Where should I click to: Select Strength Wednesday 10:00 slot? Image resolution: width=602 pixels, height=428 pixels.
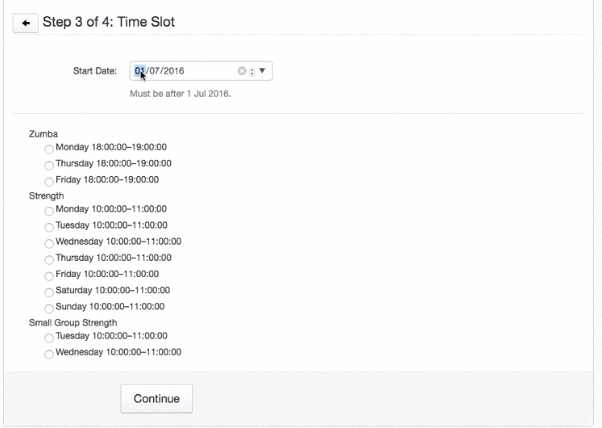(x=49, y=242)
